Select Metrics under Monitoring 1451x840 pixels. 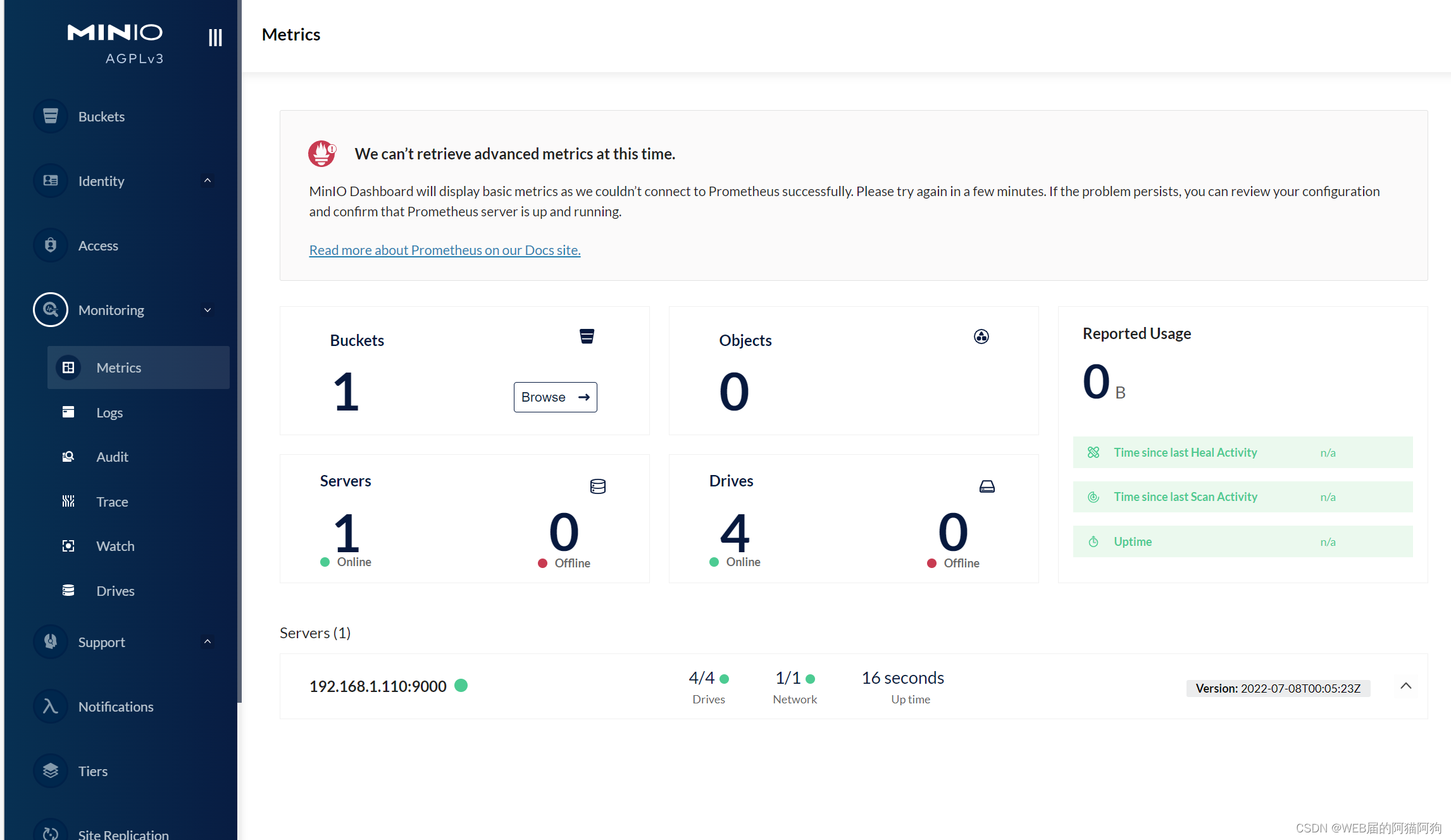[x=139, y=367]
